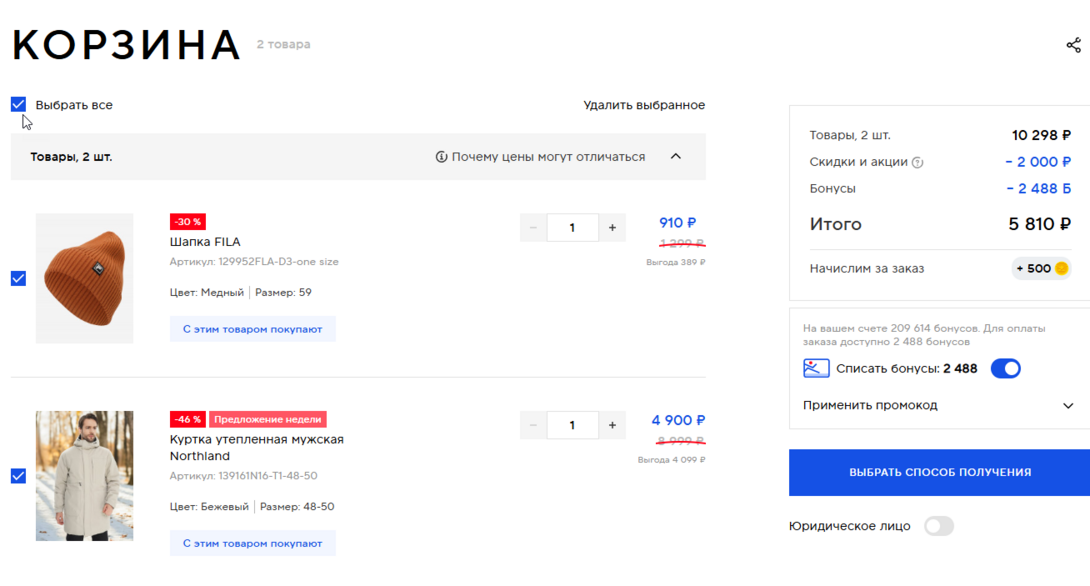Decrease quantity of Northland jacket with minus
Viewport: 1090px width, 586px height.
pos(533,425)
